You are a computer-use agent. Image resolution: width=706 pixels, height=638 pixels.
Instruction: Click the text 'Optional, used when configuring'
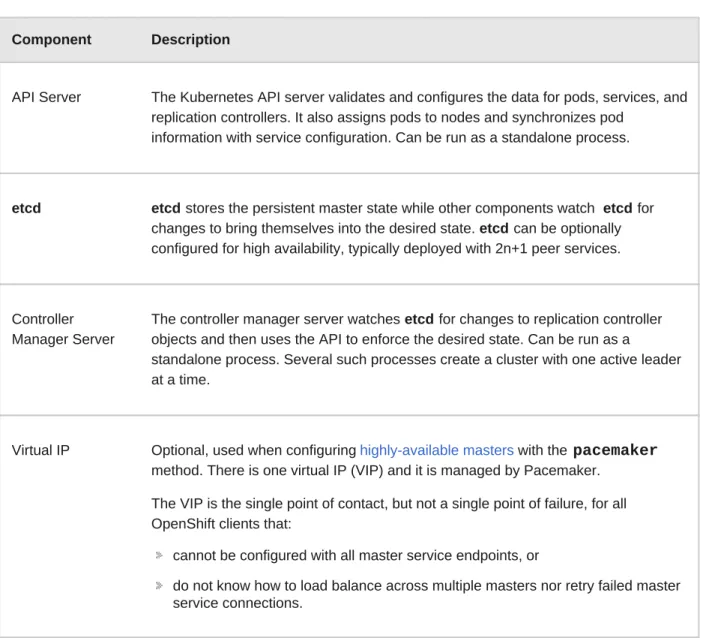click(253, 450)
